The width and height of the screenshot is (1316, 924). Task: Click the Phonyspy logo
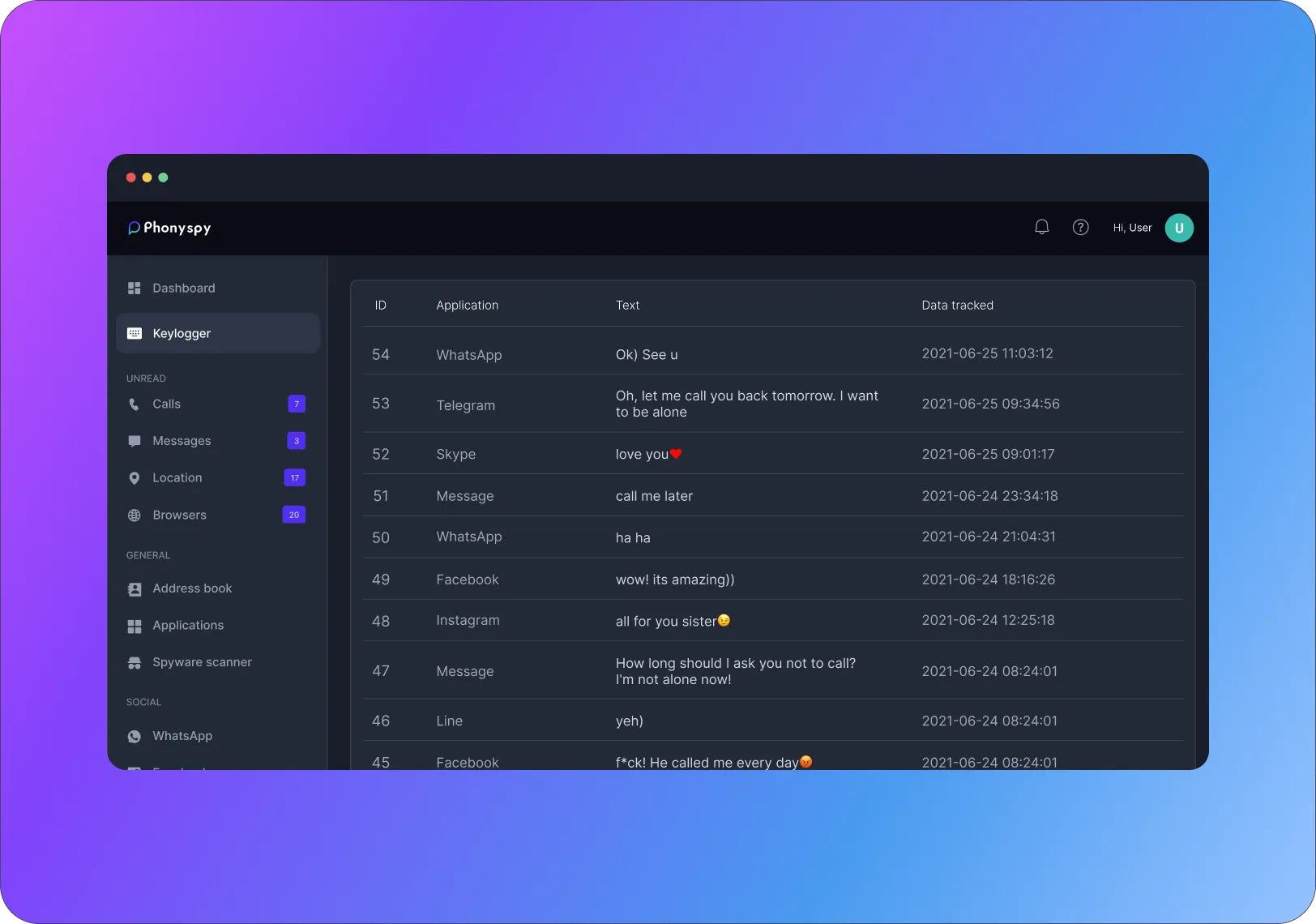(x=169, y=228)
